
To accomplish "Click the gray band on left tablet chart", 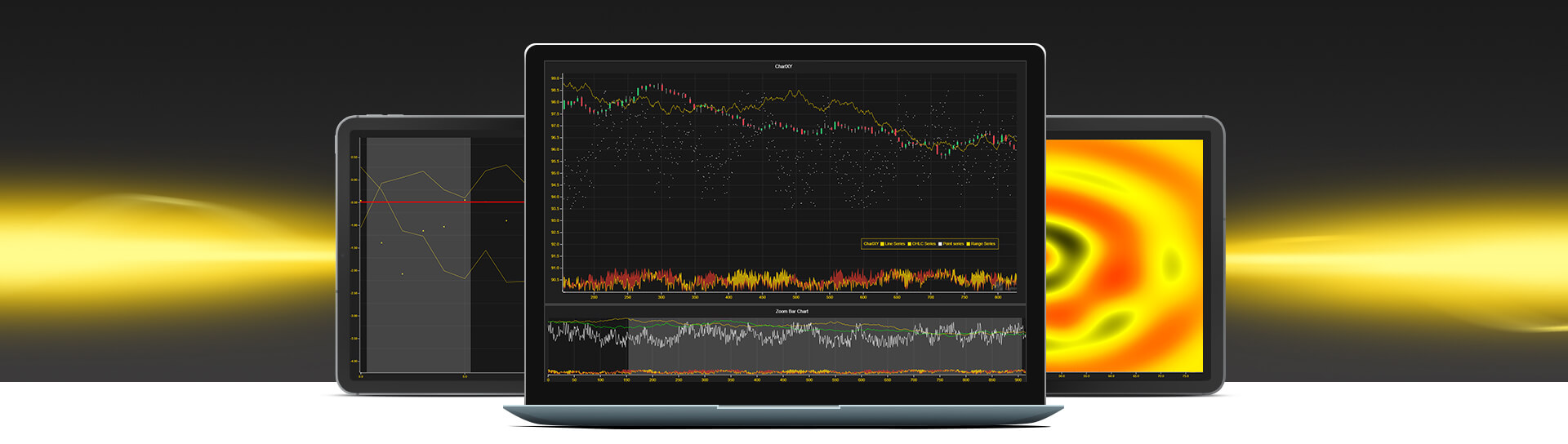I will pyautogui.click(x=418, y=255).
